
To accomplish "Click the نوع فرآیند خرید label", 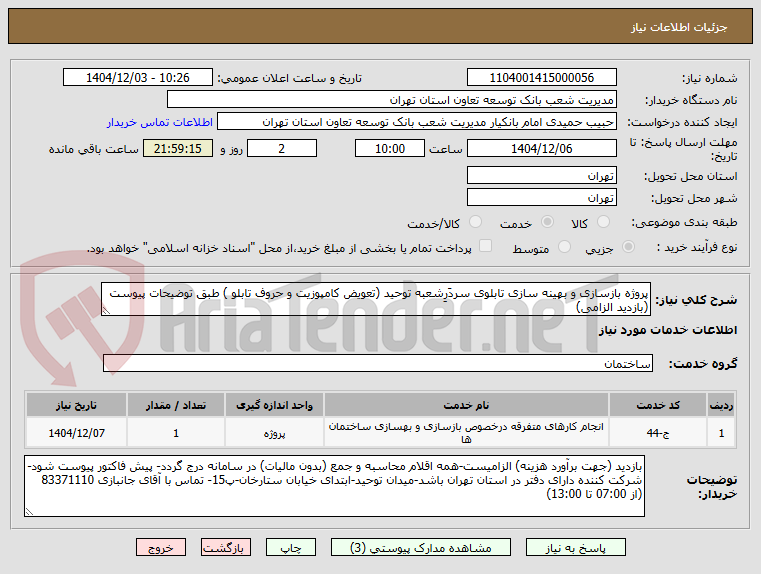I will [697, 247].
